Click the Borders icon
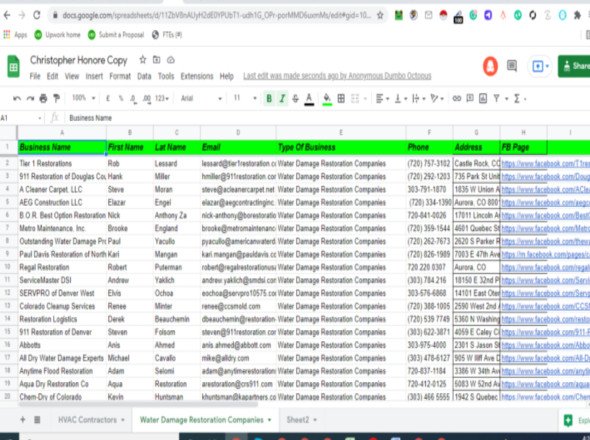590x440 pixels. (x=341, y=99)
